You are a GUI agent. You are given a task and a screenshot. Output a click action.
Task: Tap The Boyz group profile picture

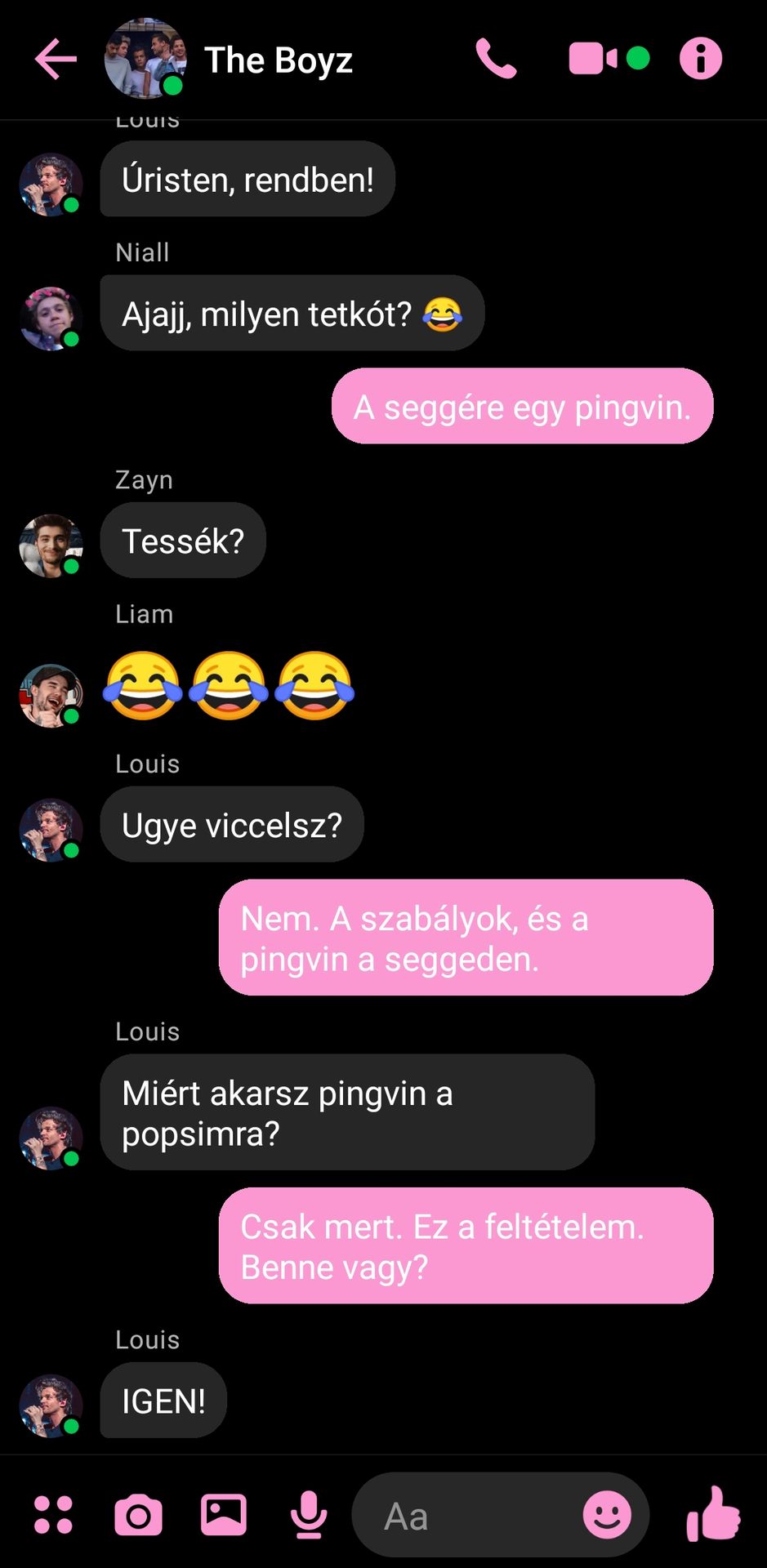click(x=145, y=59)
